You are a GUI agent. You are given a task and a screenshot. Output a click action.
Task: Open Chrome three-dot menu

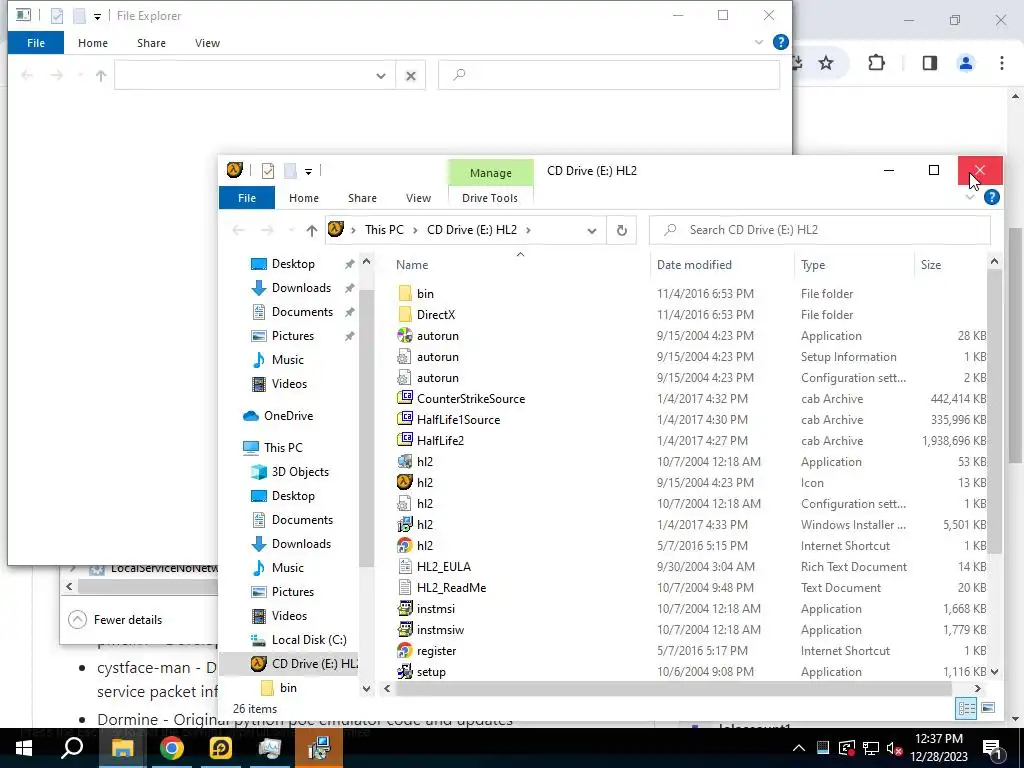(x=1002, y=63)
